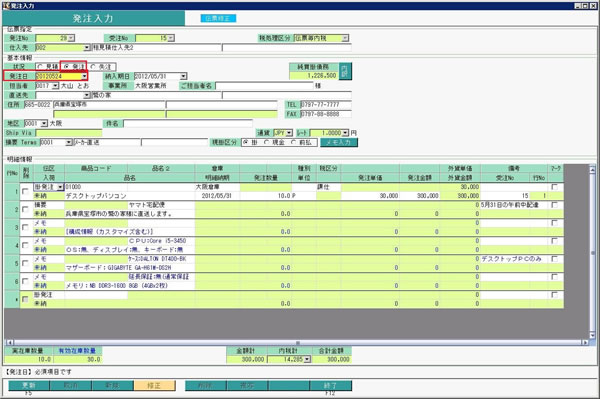
Task: Click the ご担当者名 input field
Action: 264,86
